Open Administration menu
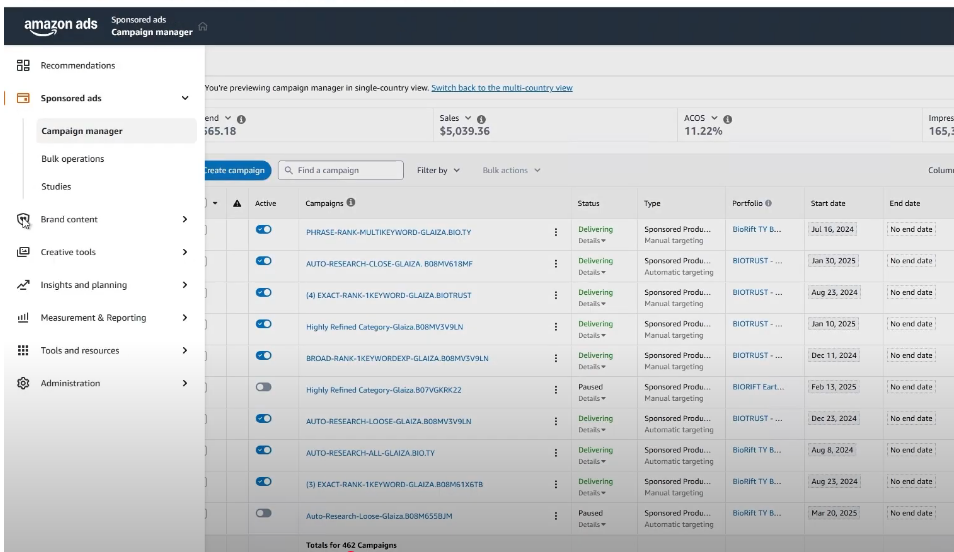Viewport: 954px width, 552px height. (70, 383)
